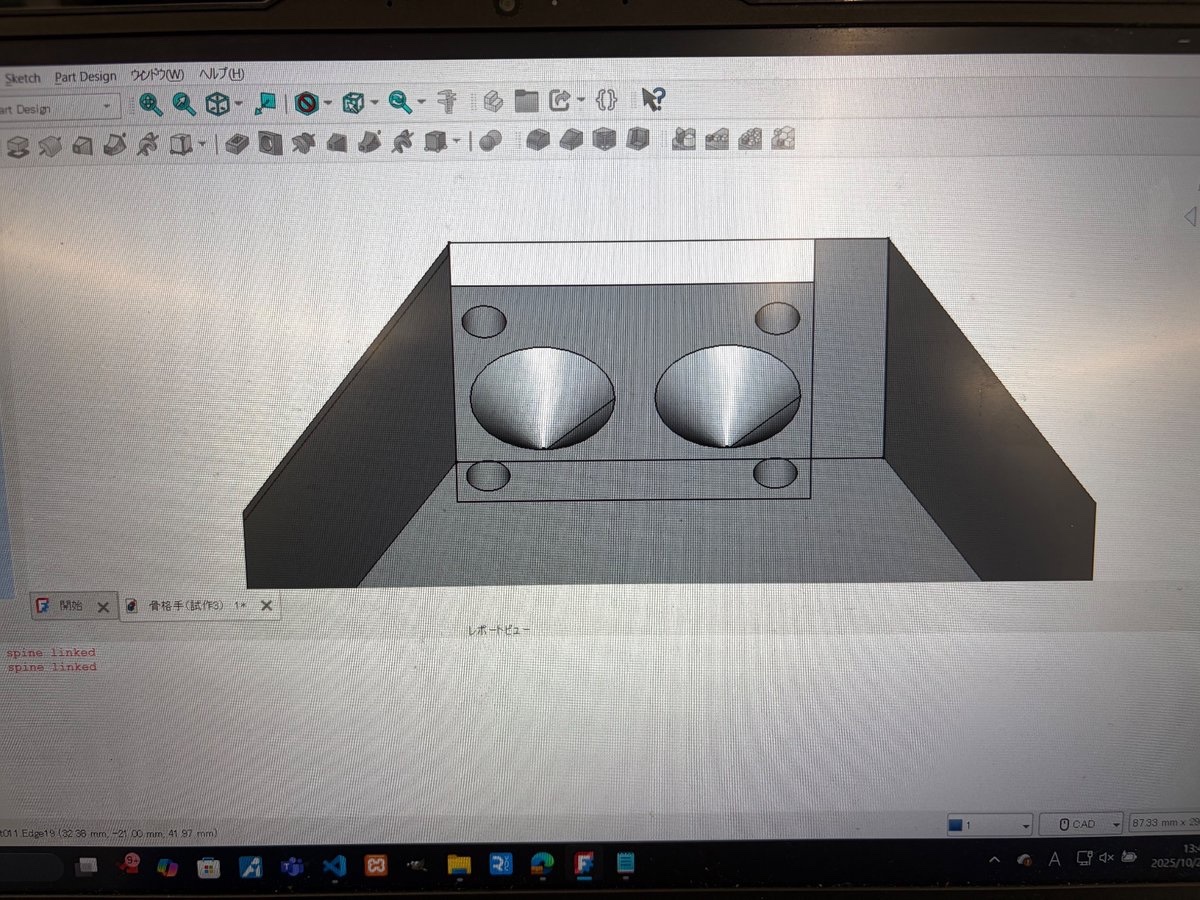Open the CAD navigation style selector

tap(1081, 824)
